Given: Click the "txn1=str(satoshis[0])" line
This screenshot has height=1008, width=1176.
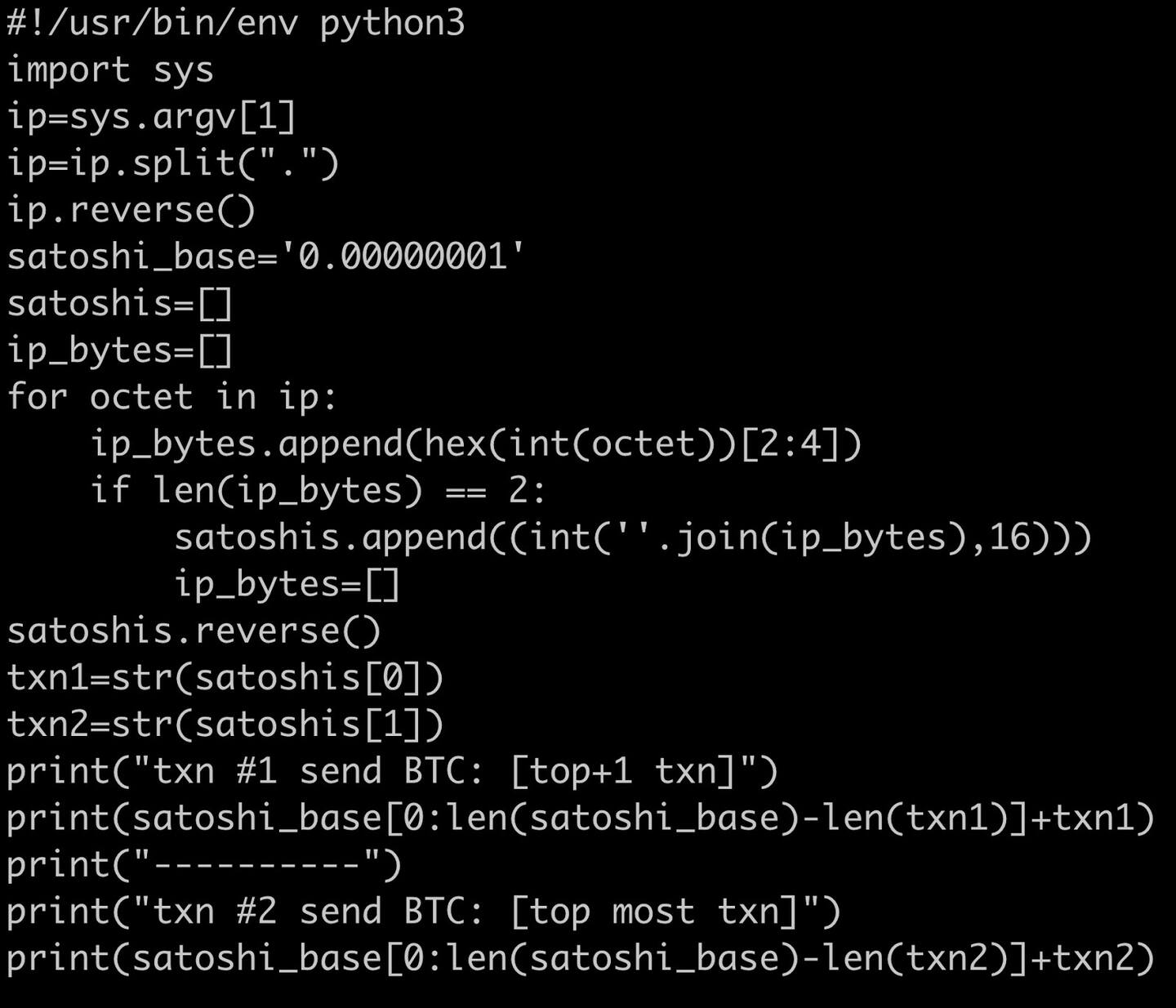Looking at the screenshot, I should (225, 677).
